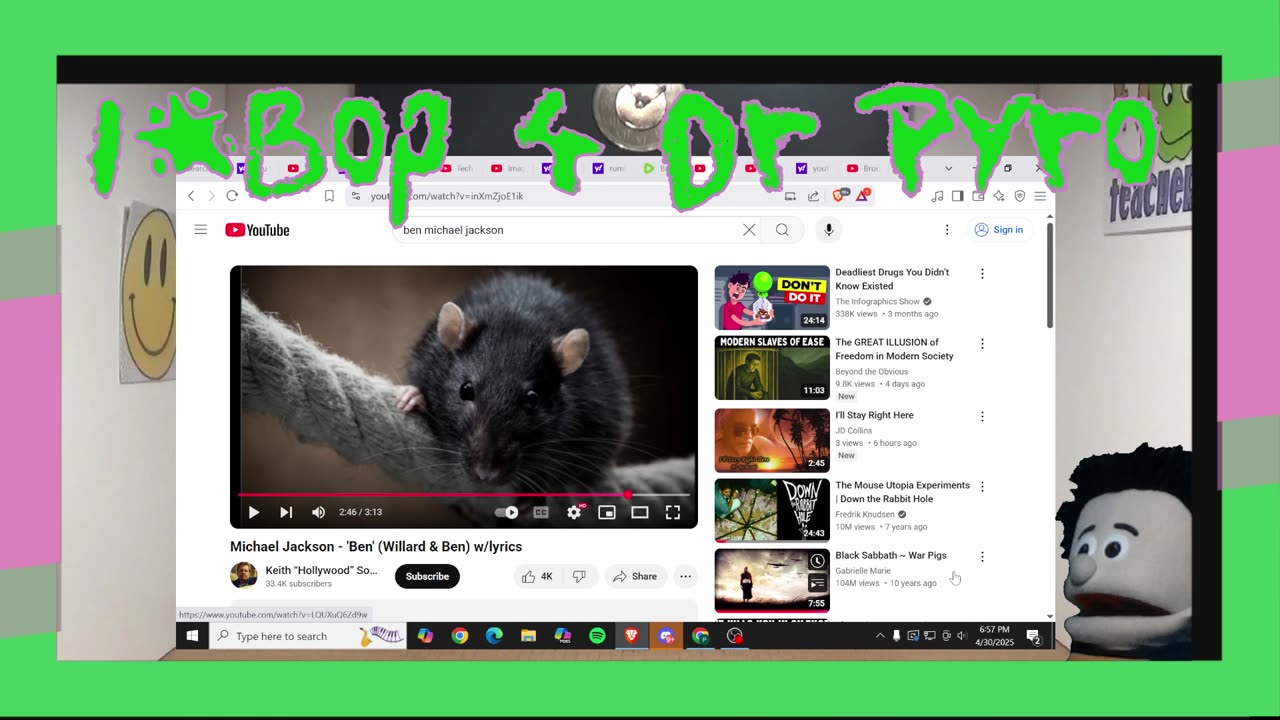Switch to the 'Bruc' YouTube tab

click(x=865, y=168)
